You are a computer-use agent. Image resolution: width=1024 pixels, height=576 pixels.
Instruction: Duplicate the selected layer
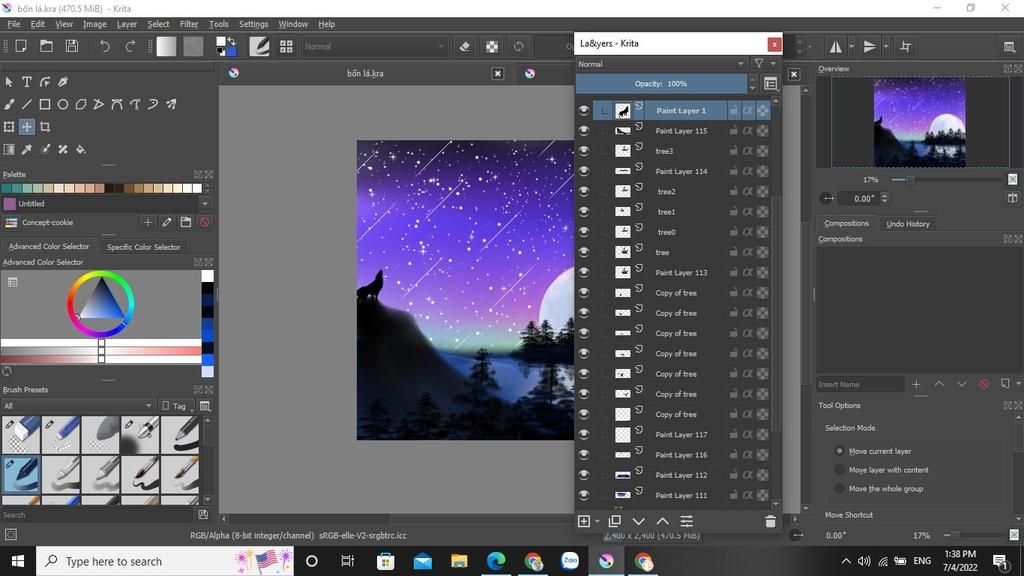pos(615,521)
